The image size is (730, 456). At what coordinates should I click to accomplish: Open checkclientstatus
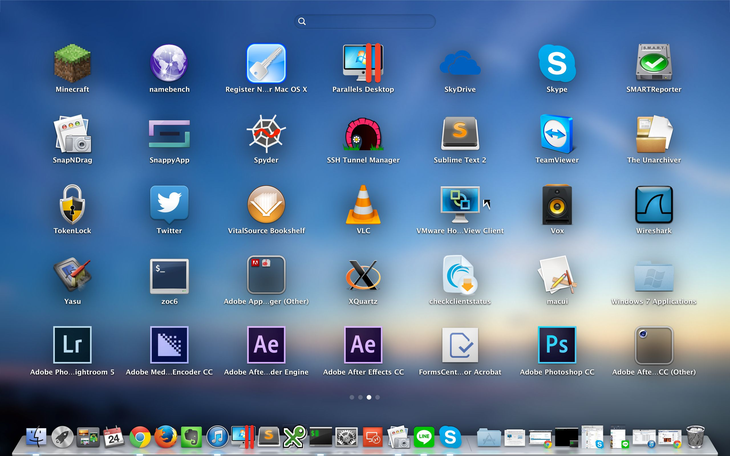460,275
